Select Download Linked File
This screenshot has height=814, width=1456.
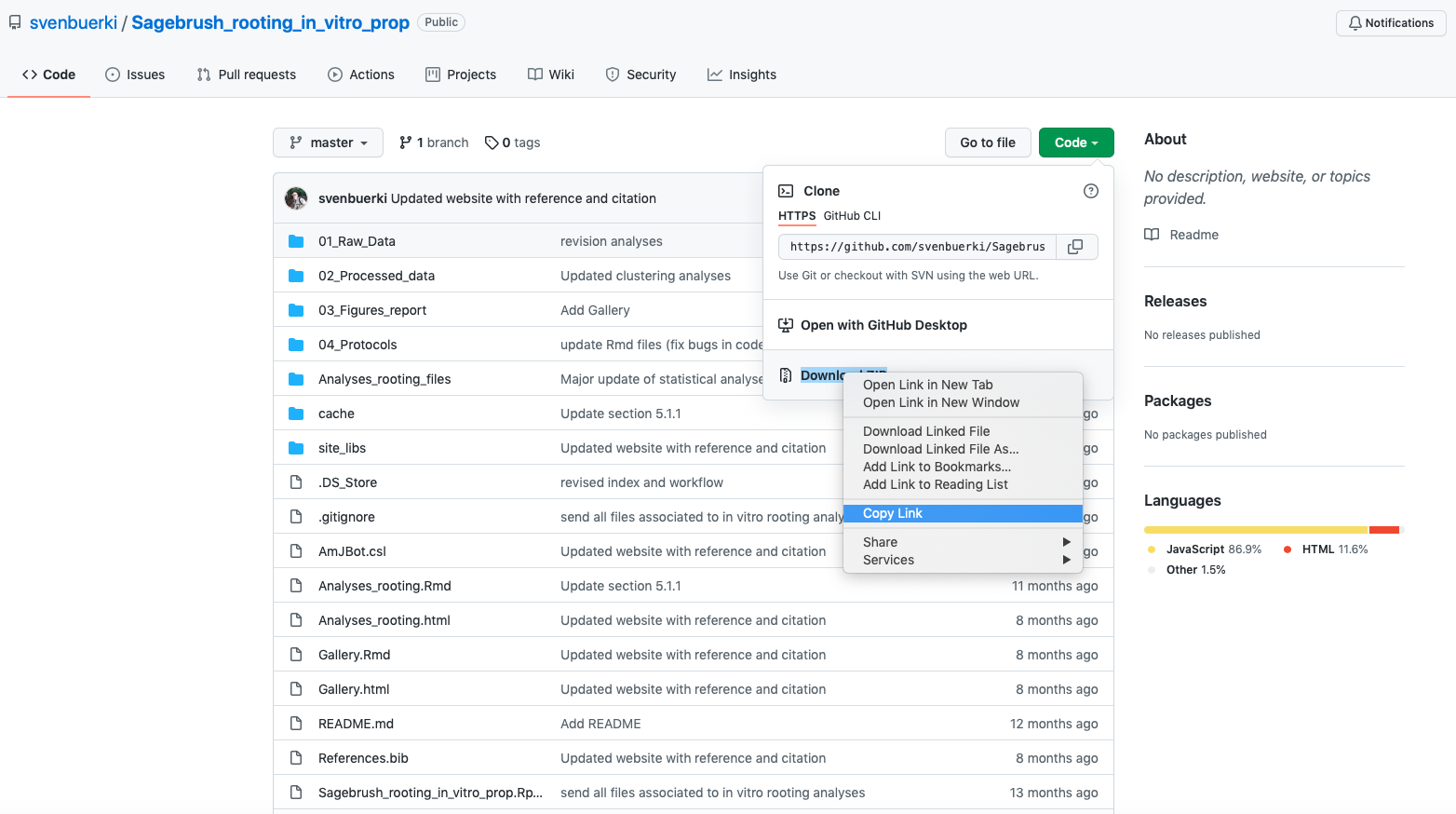[963, 431]
